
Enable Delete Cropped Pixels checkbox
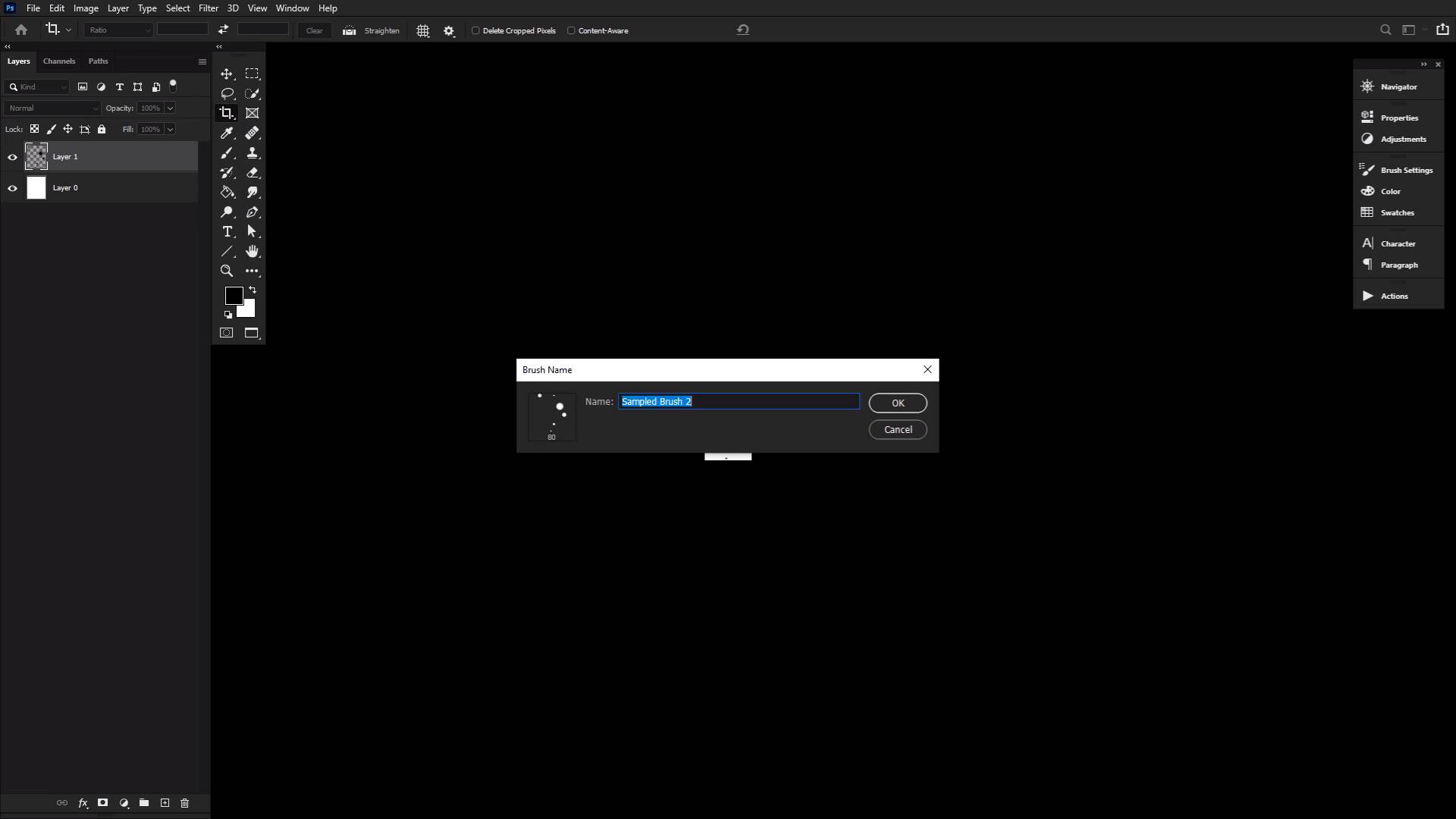(476, 30)
